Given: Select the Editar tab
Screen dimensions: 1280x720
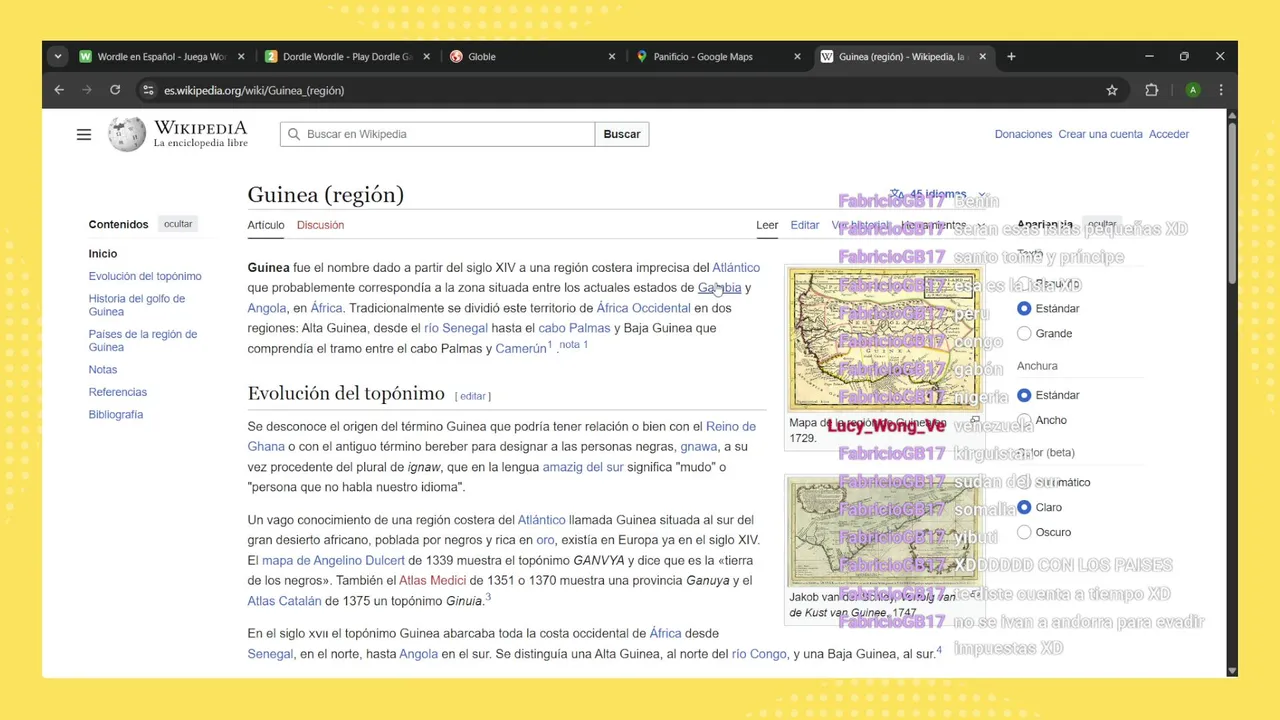Looking at the screenshot, I should (805, 225).
